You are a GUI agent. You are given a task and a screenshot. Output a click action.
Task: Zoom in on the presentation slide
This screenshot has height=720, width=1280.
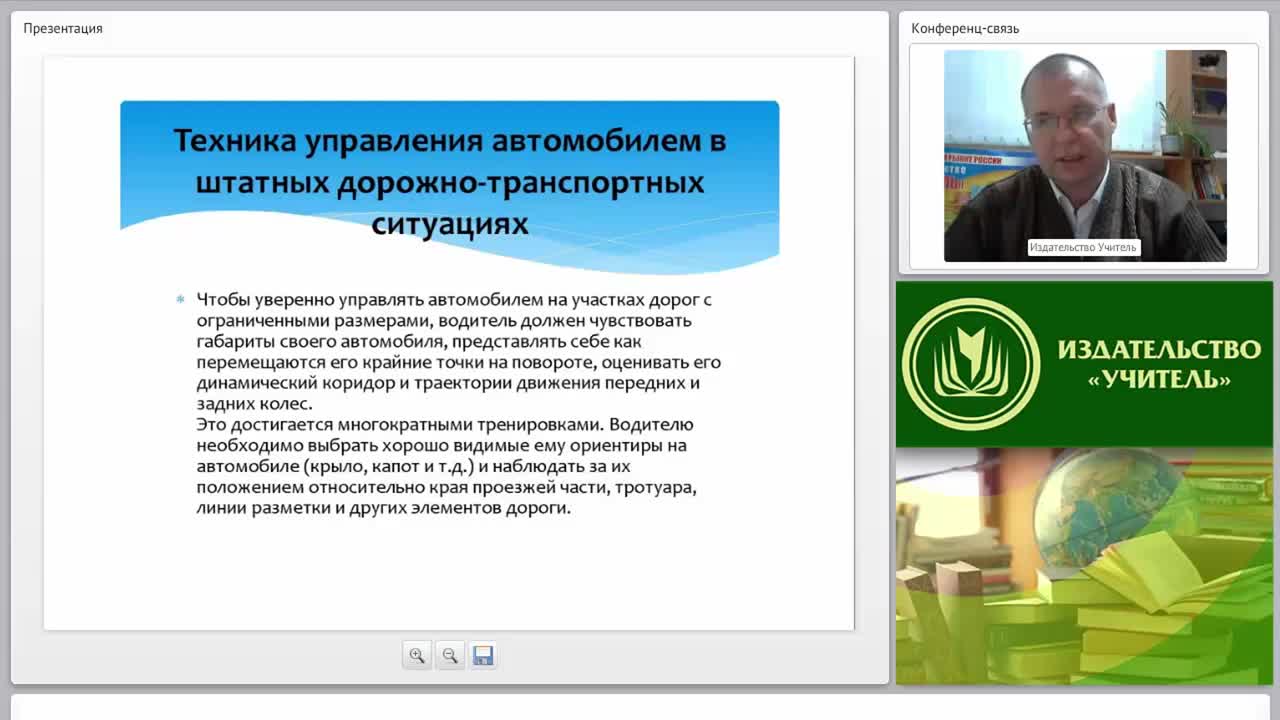(x=417, y=656)
